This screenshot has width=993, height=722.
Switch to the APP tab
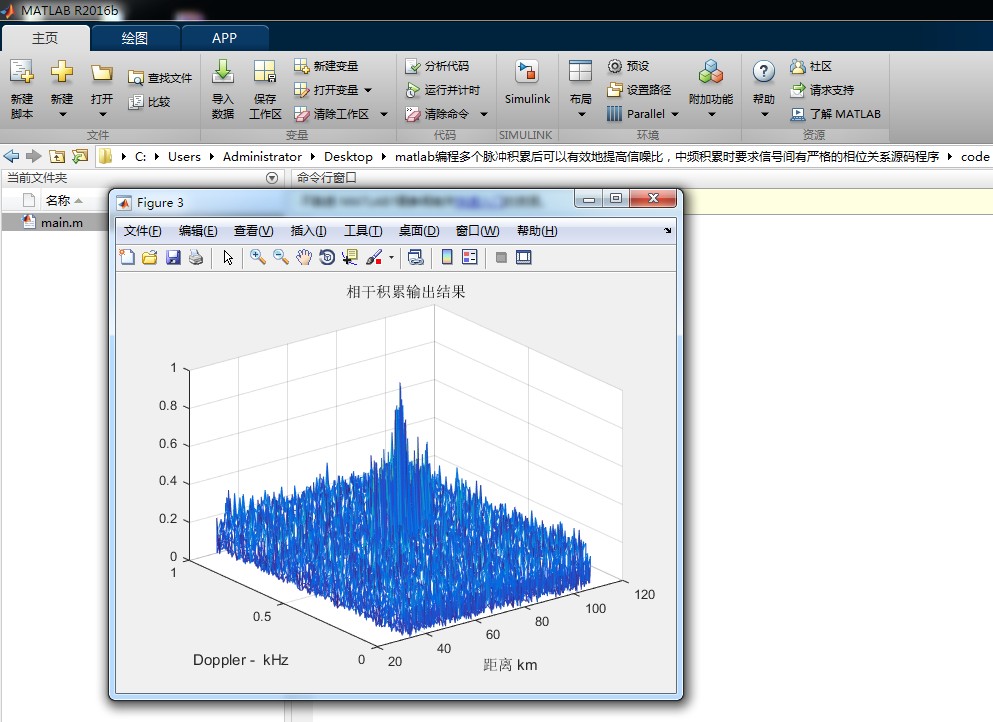coord(224,38)
